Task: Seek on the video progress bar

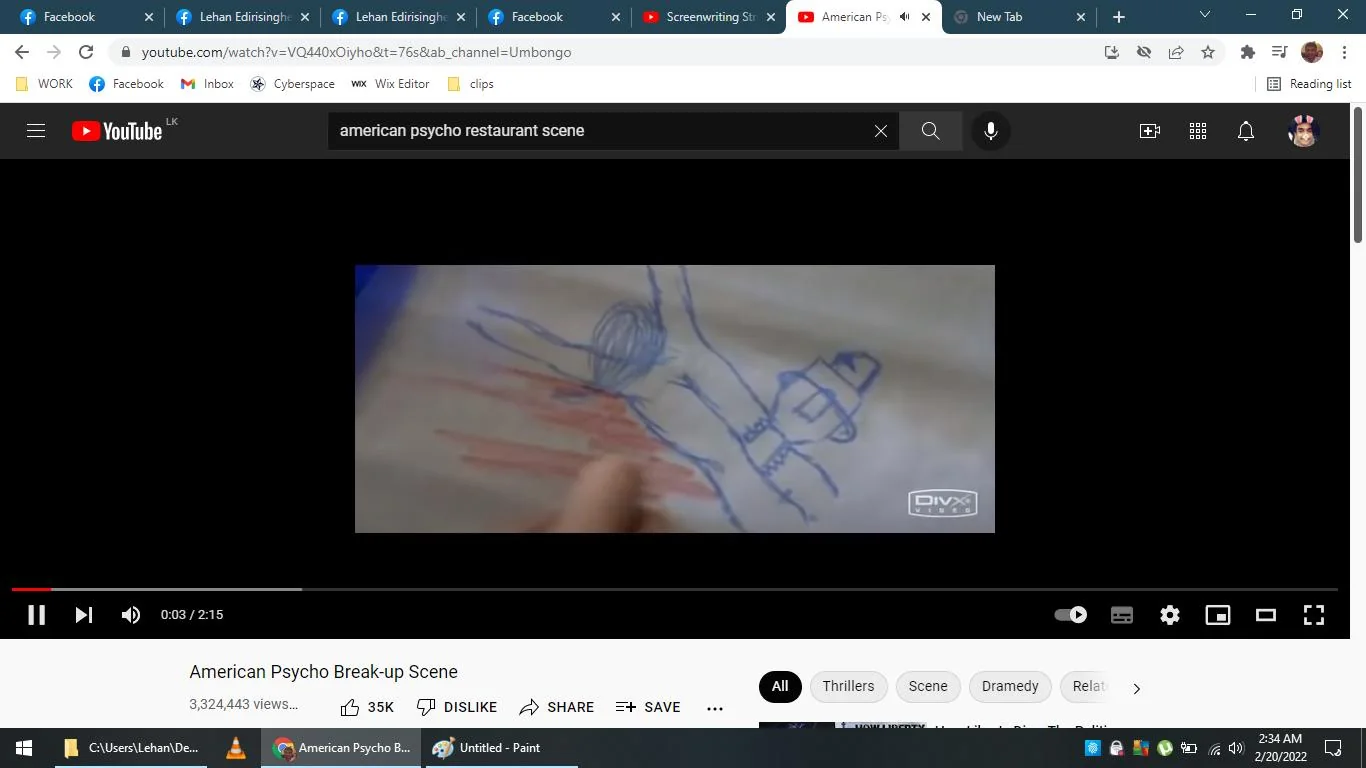Action: click(x=675, y=589)
